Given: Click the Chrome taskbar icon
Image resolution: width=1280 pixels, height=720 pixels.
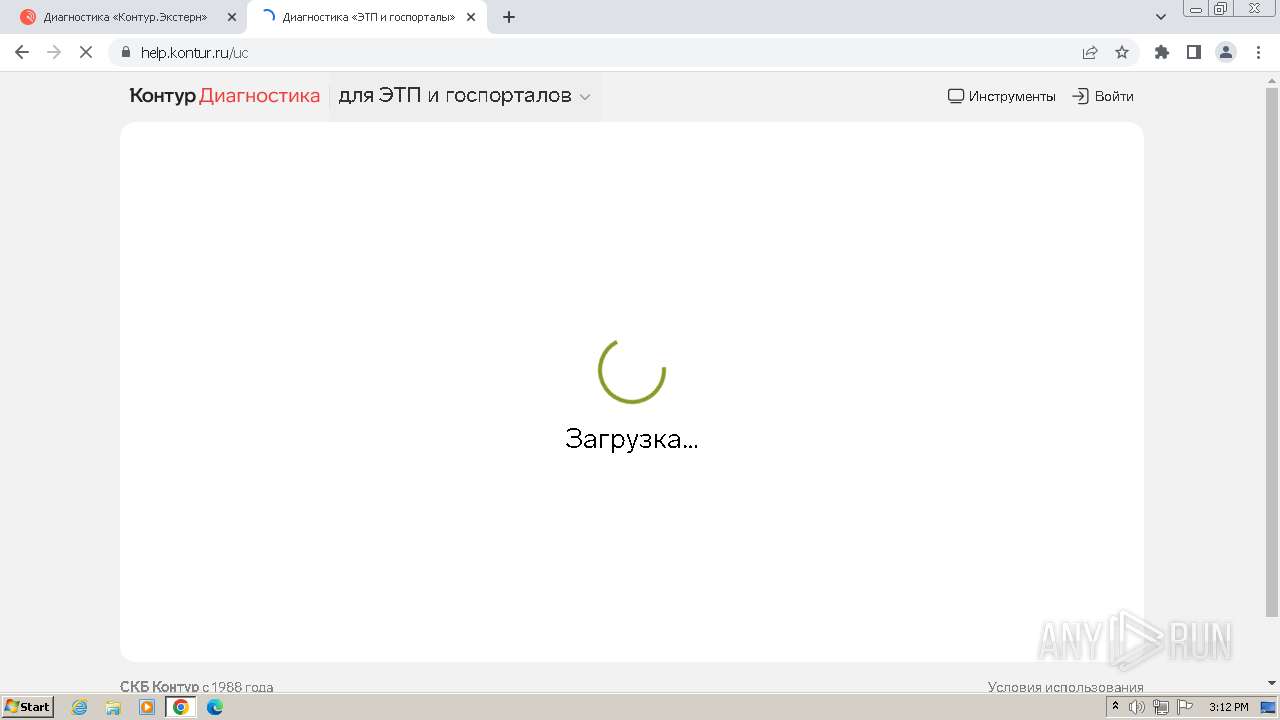Looking at the screenshot, I should point(181,707).
